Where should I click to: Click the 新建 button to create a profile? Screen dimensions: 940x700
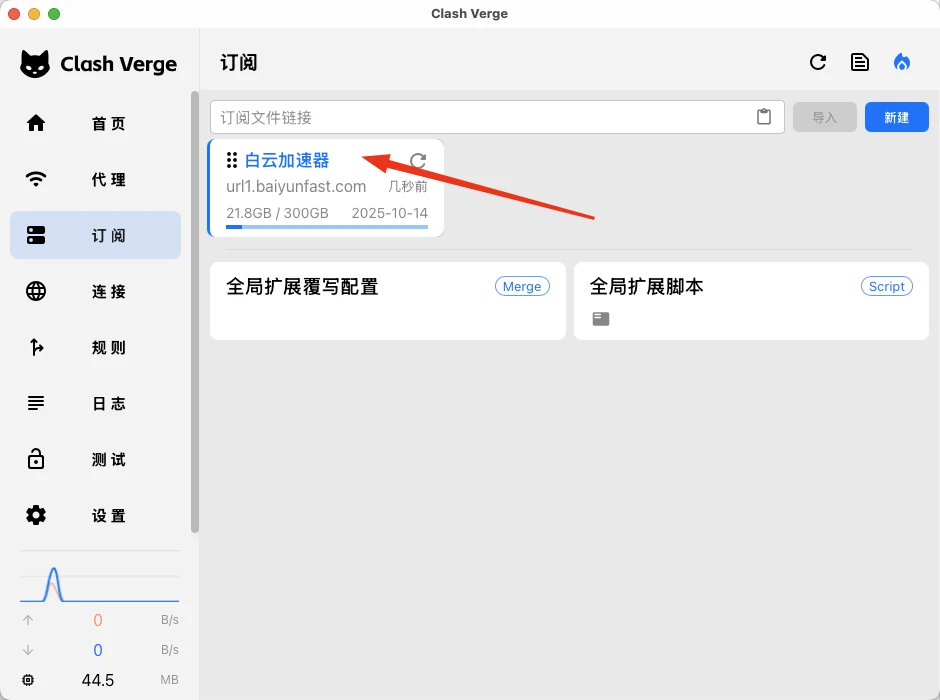click(896, 116)
